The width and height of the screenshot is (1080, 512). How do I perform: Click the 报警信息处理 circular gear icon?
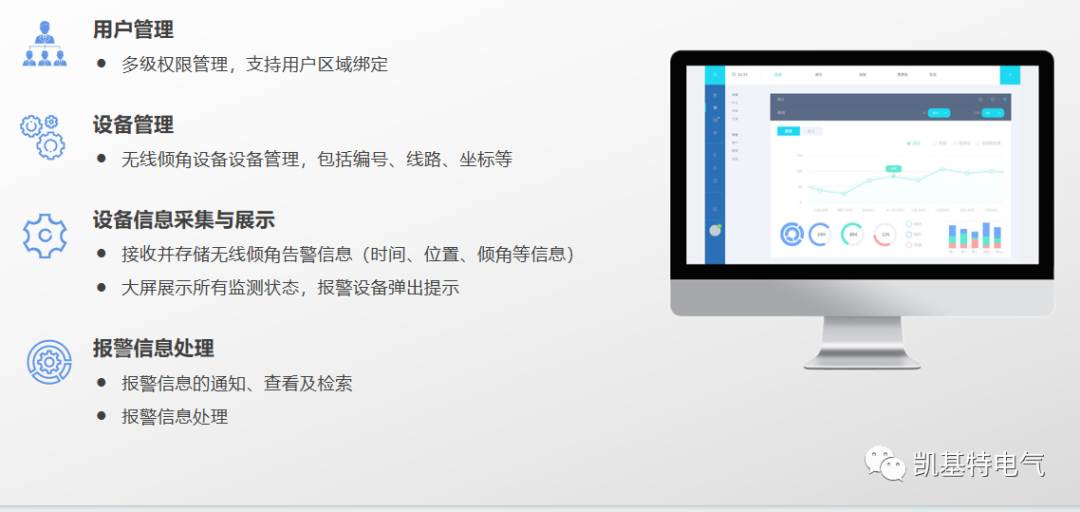[x=48, y=362]
